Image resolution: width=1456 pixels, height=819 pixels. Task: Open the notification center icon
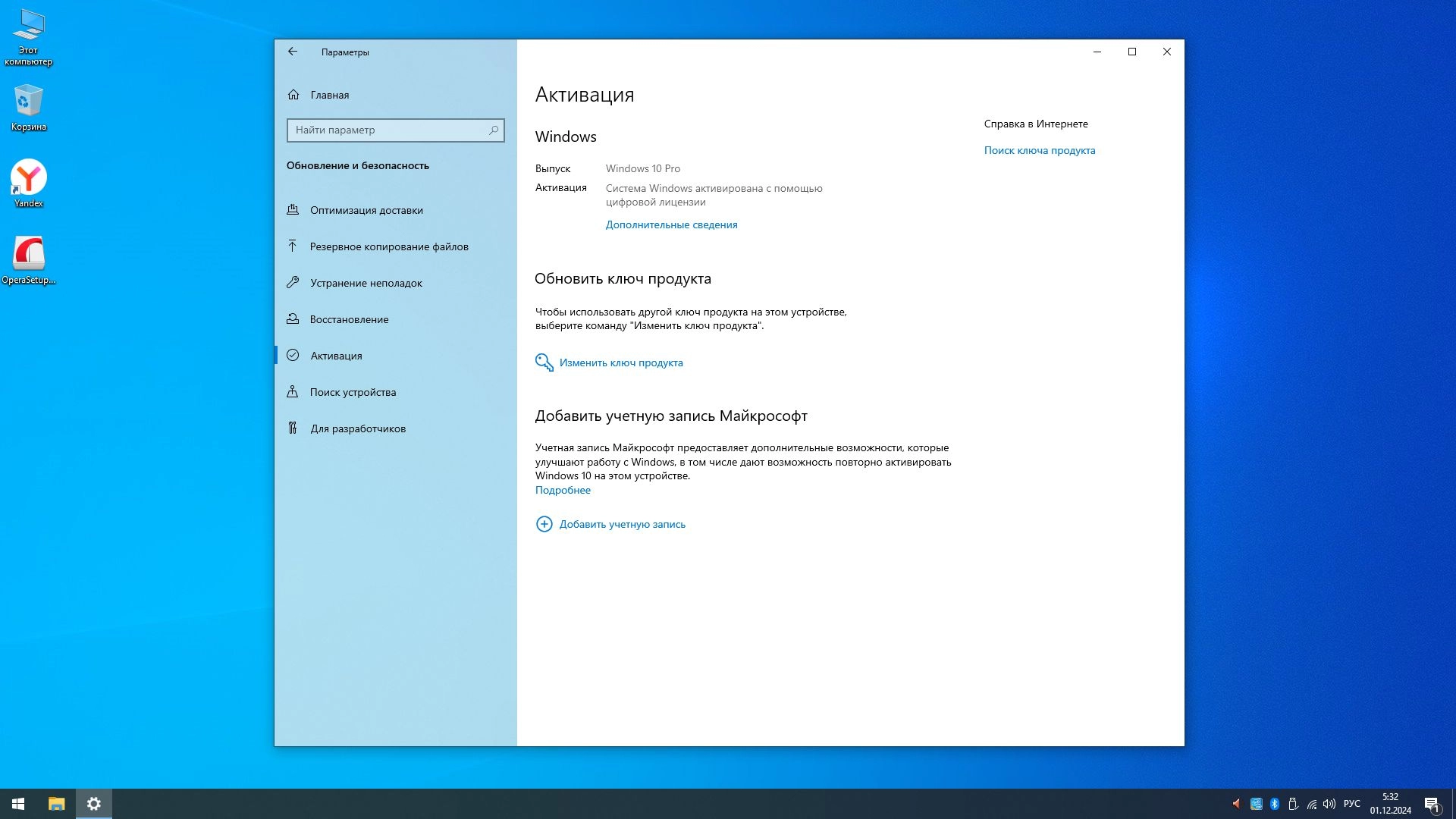pos(1432,804)
